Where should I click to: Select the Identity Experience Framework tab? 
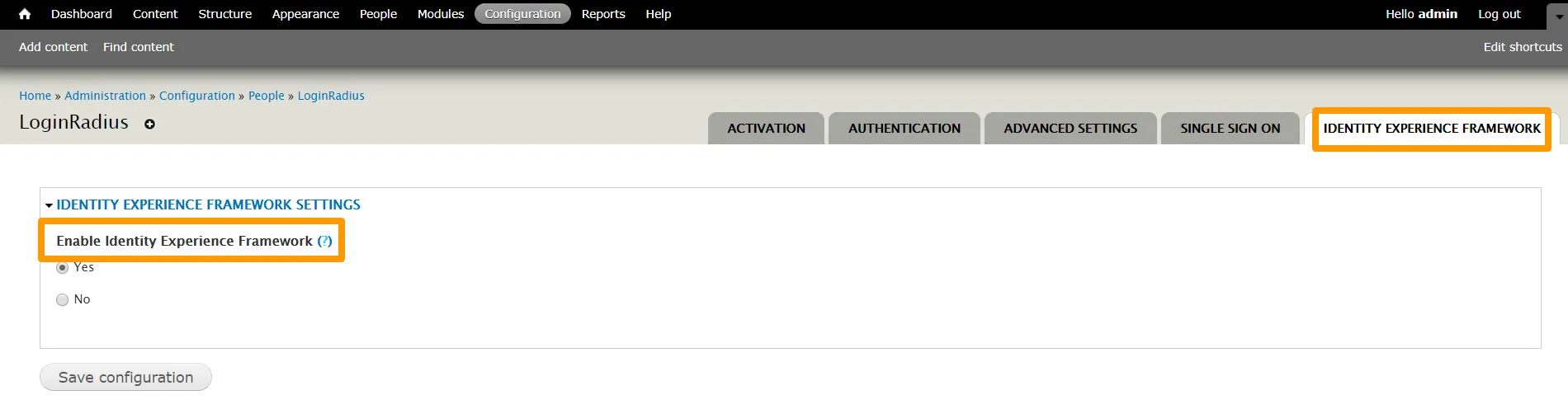click(1432, 129)
